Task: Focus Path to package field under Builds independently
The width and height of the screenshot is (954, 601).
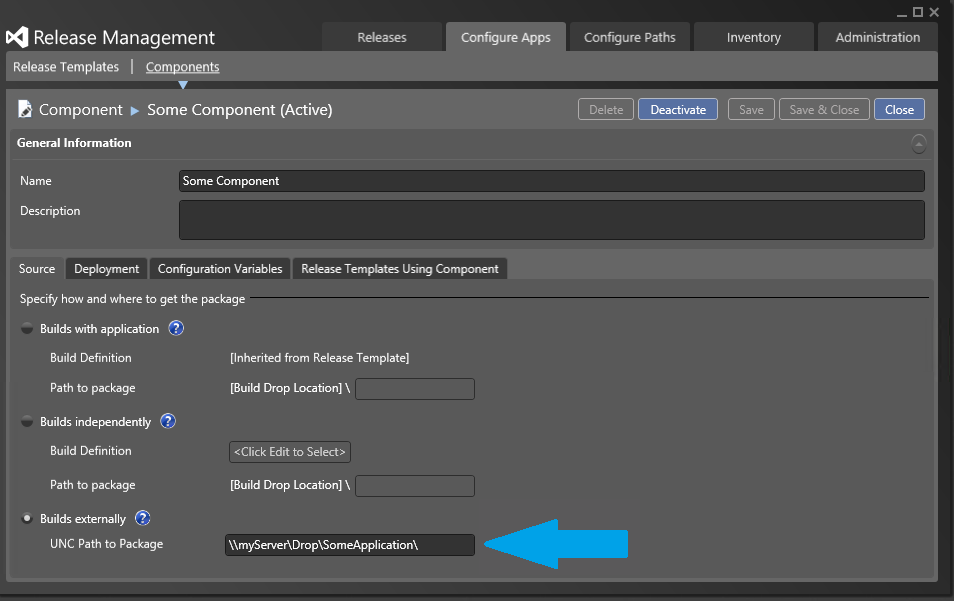Action: pyautogui.click(x=415, y=485)
